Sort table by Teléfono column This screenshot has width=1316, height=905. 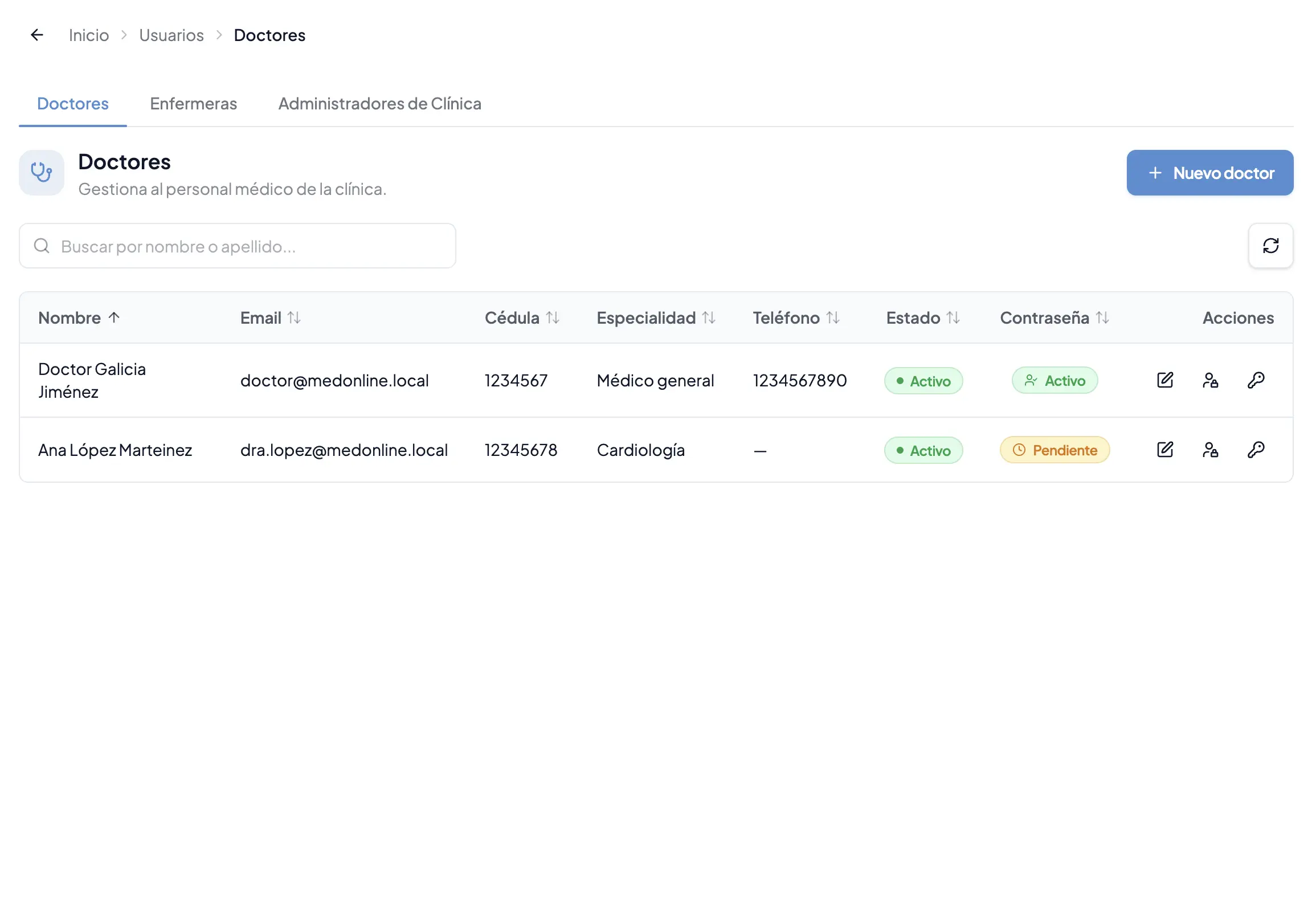pos(796,317)
